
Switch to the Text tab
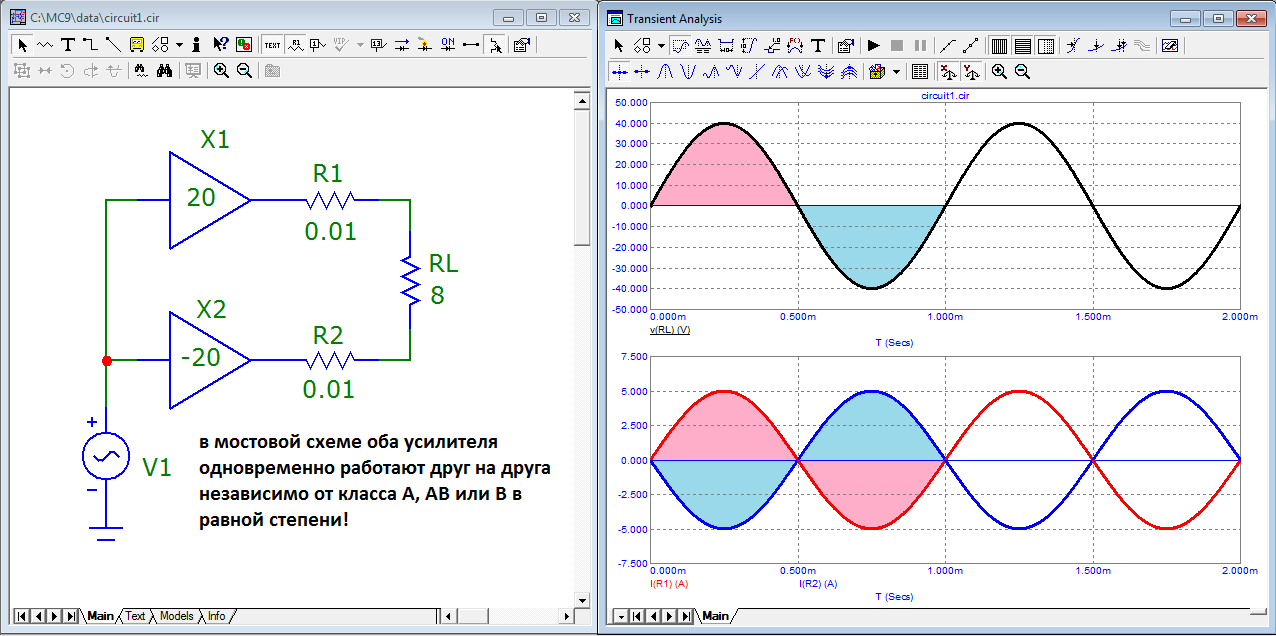point(135,616)
